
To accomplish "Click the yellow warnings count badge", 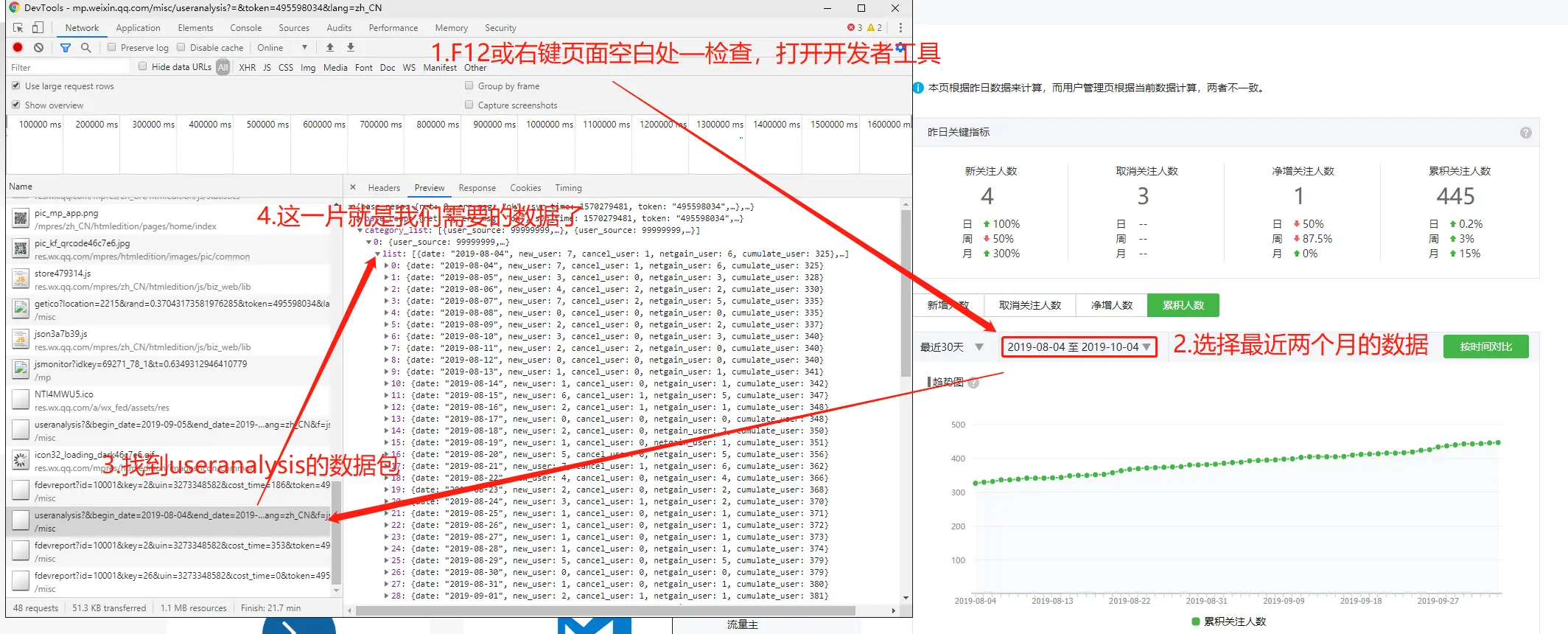I will (x=875, y=27).
